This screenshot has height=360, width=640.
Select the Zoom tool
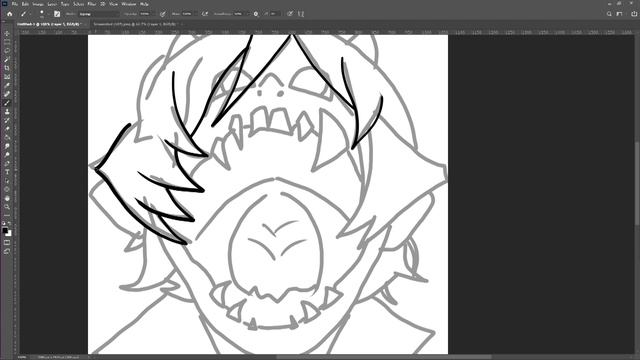tap(7, 207)
